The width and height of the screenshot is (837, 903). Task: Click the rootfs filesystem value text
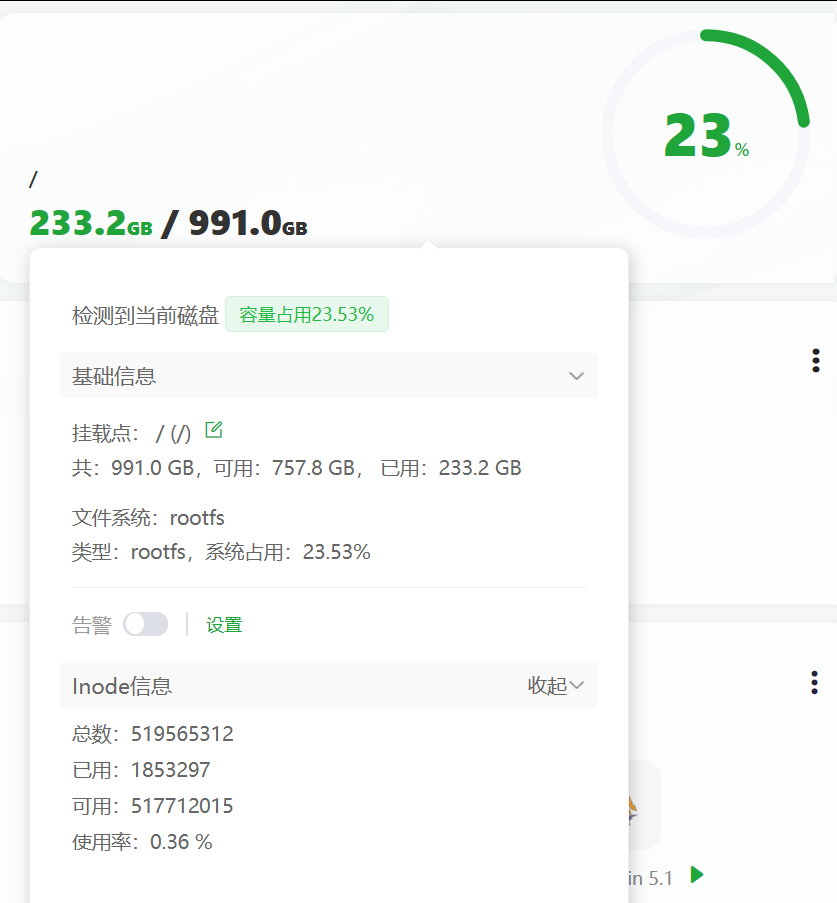pyautogui.click(x=196, y=517)
